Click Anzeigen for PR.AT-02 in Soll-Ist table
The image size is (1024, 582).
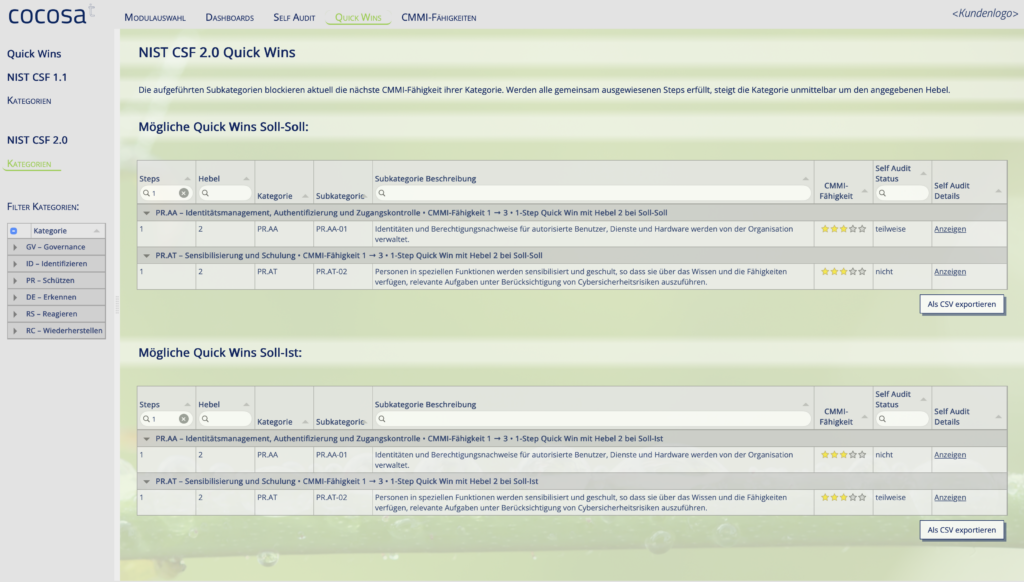[950, 498]
